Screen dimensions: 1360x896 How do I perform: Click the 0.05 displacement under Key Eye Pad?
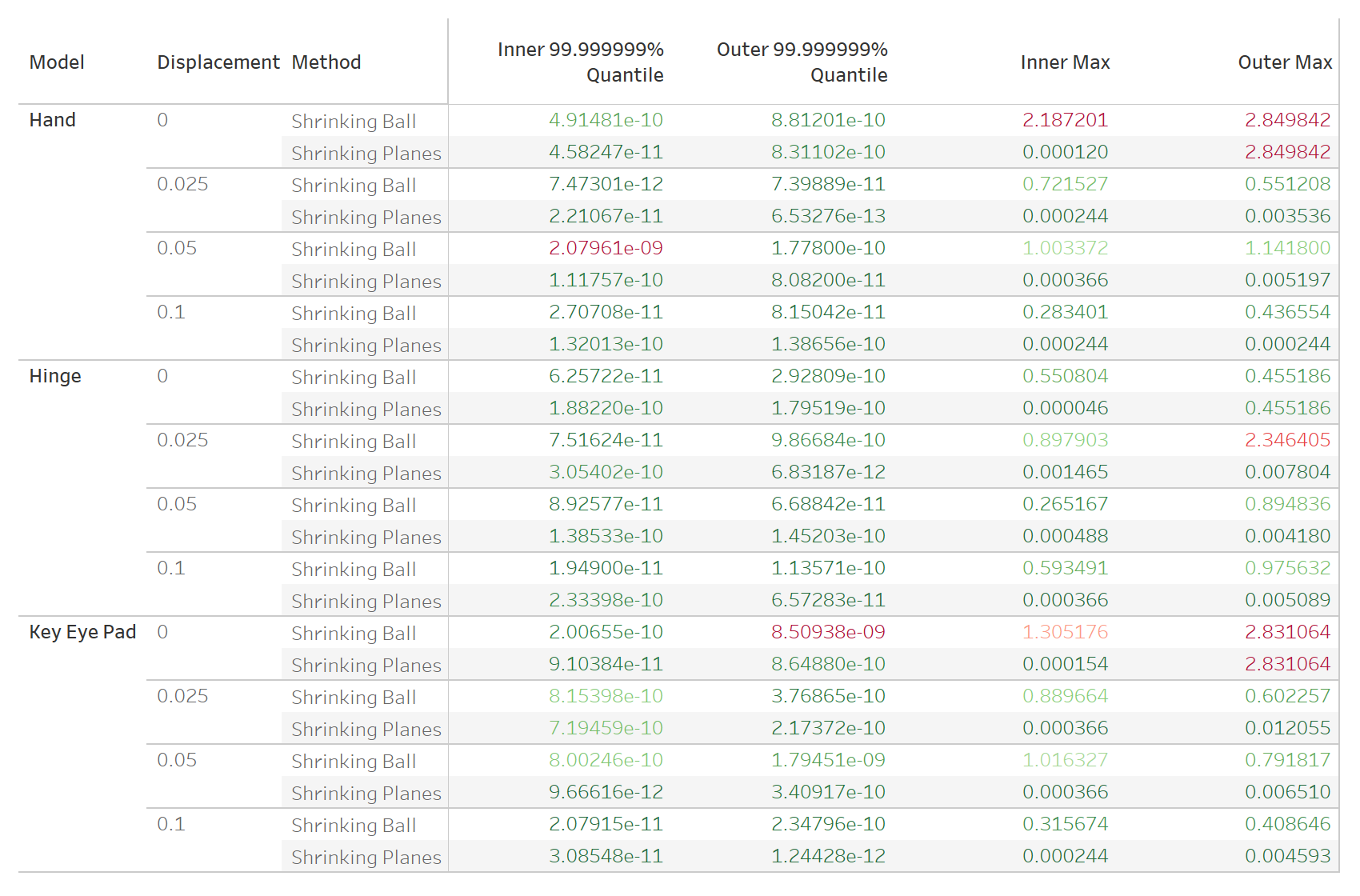178,760
